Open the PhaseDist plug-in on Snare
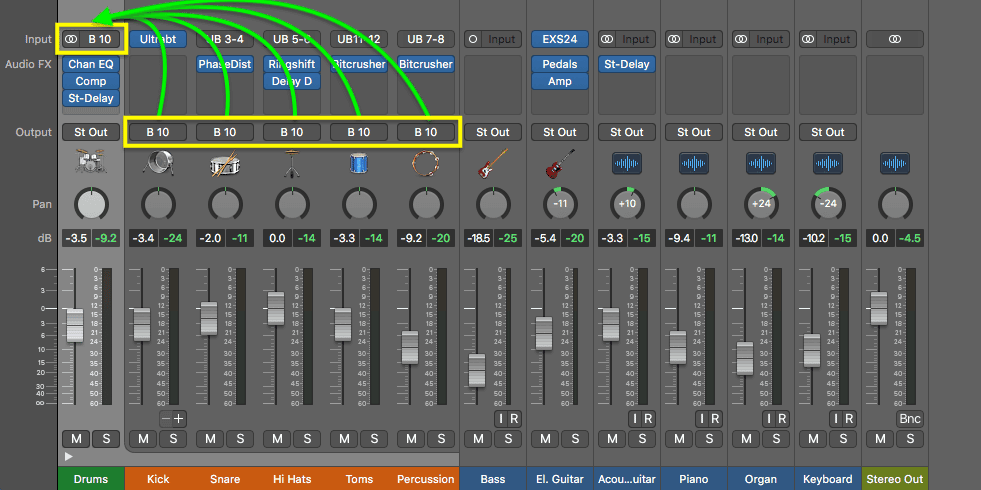 click(x=225, y=64)
